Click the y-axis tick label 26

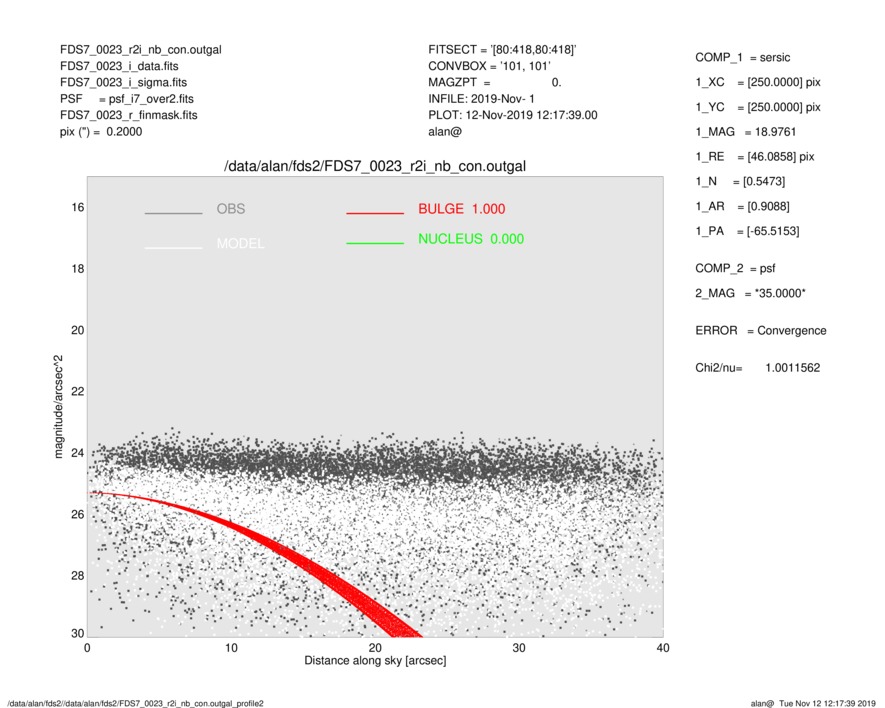click(x=77, y=515)
